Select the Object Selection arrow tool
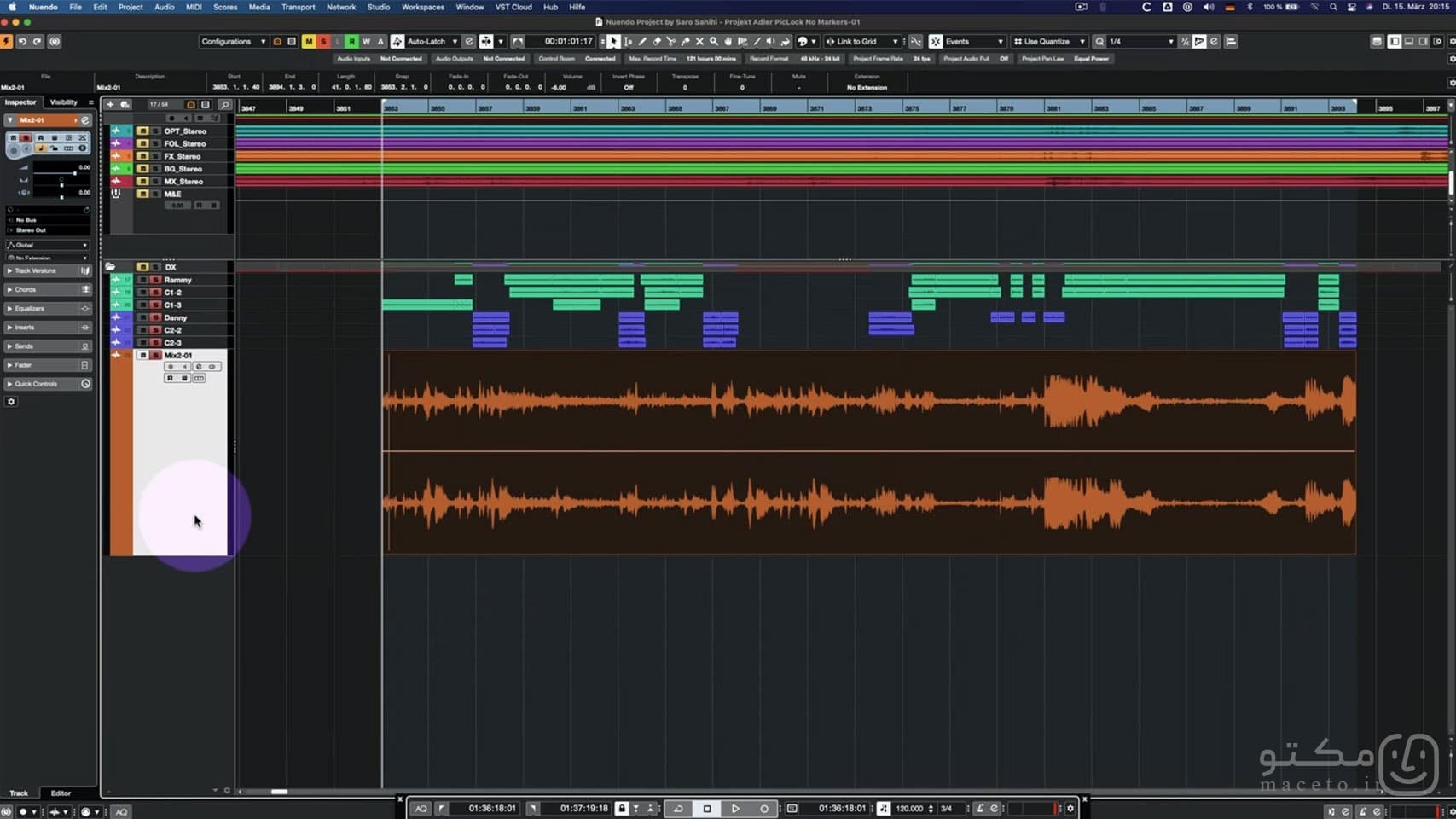This screenshot has width=1456, height=819. pos(613,41)
